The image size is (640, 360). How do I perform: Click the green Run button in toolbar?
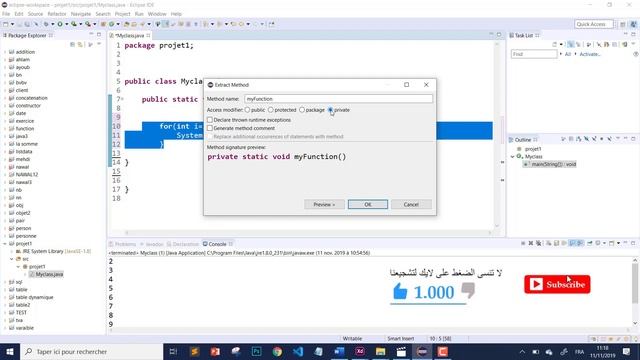tap(60, 24)
